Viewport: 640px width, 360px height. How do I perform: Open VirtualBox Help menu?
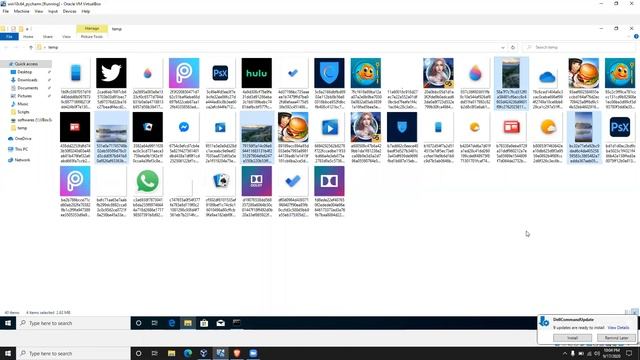pyautogui.click(x=86, y=11)
